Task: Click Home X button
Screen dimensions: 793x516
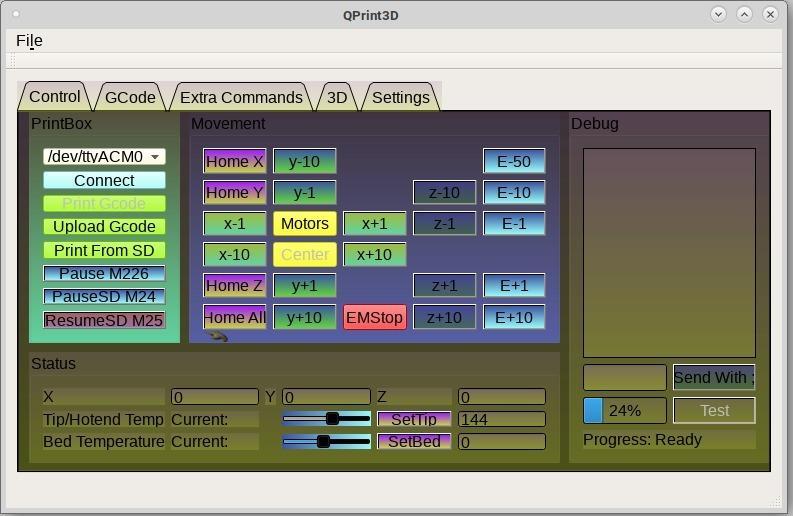Action: (234, 161)
